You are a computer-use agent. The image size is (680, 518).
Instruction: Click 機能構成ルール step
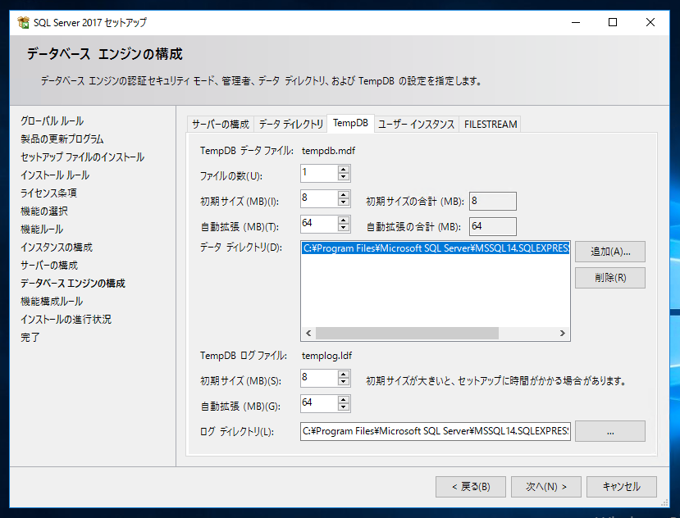pyautogui.click(x=52, y=301)
